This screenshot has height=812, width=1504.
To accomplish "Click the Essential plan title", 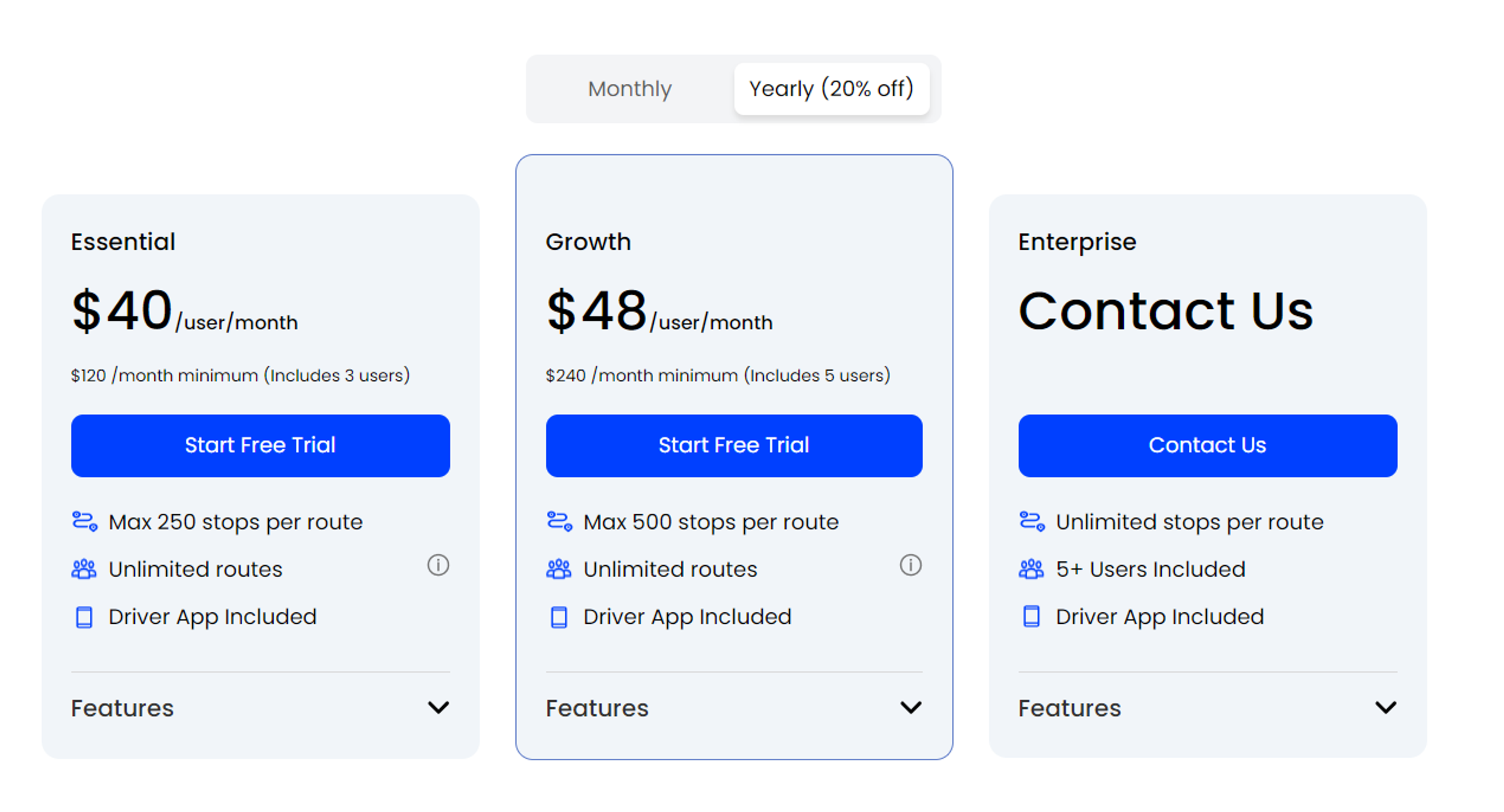I will (123, 242).
